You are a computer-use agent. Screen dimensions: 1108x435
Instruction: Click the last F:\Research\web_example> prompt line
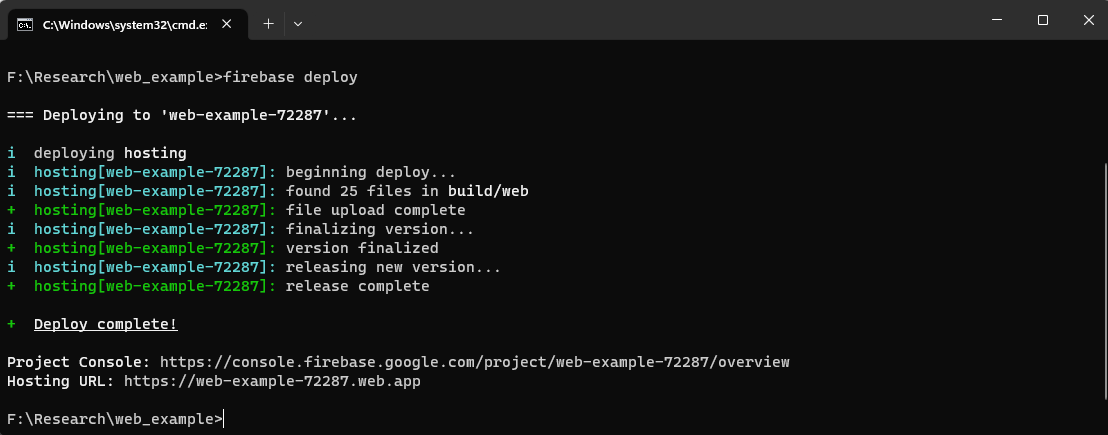115,419
